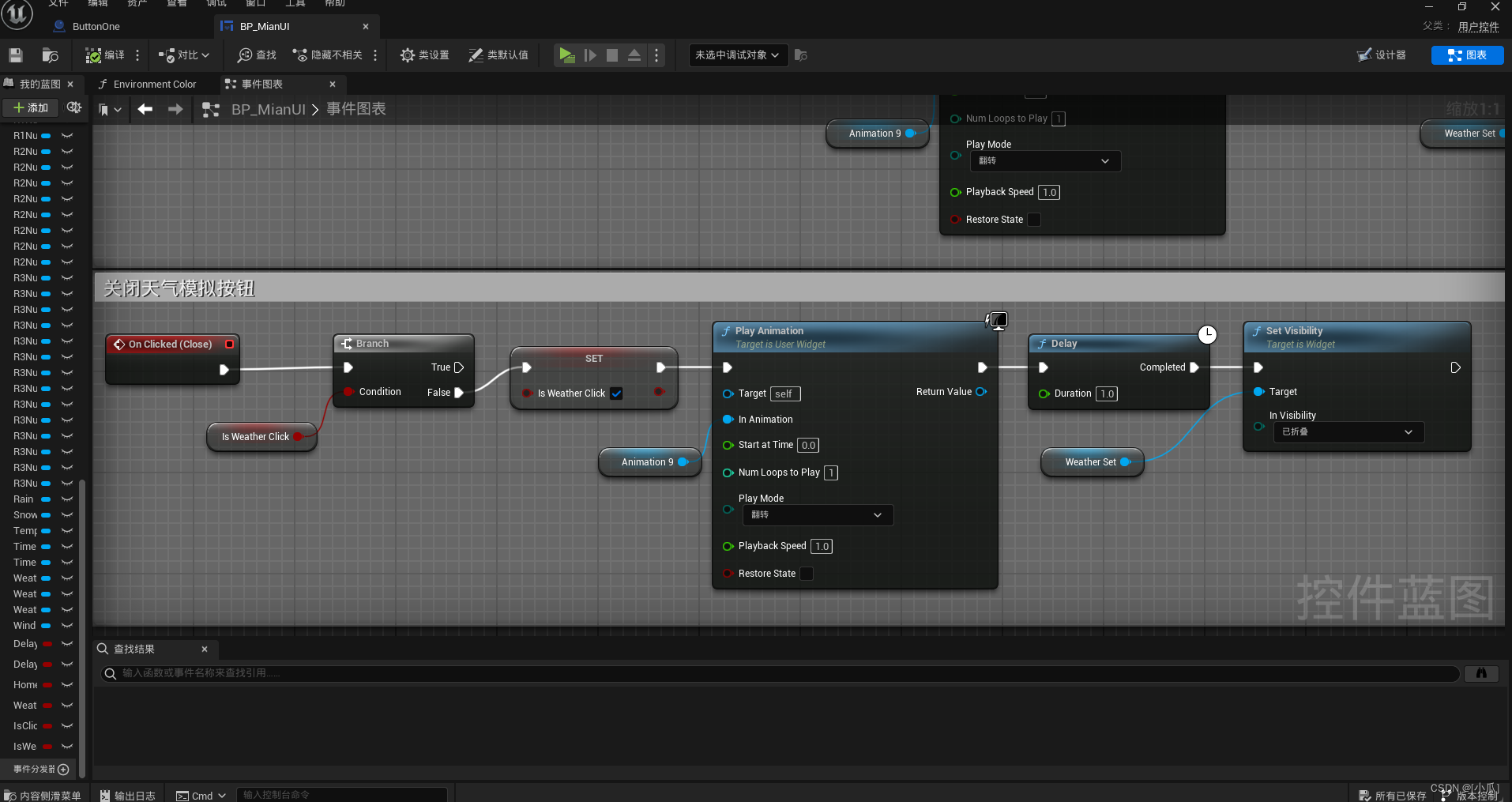
Task: Open play options three-dot menu
Action: point(656,55)
